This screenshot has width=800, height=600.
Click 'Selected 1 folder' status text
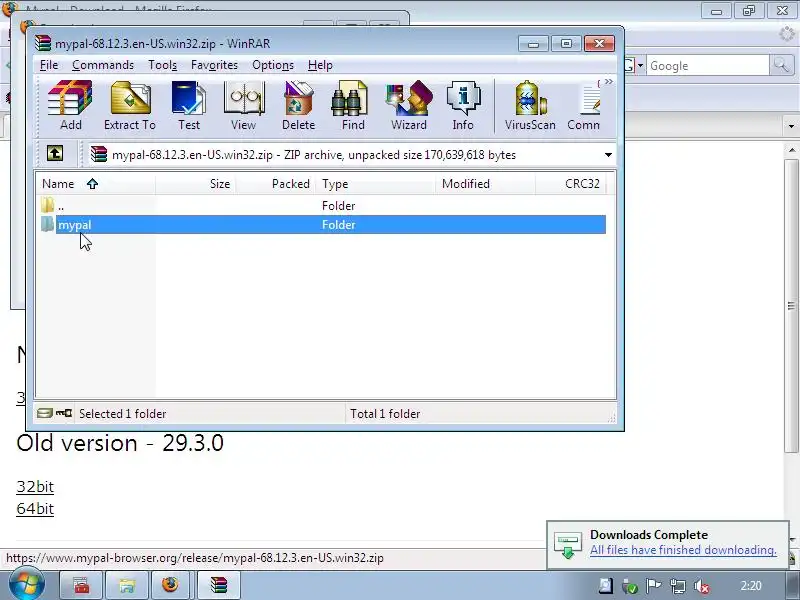(122, 414)
